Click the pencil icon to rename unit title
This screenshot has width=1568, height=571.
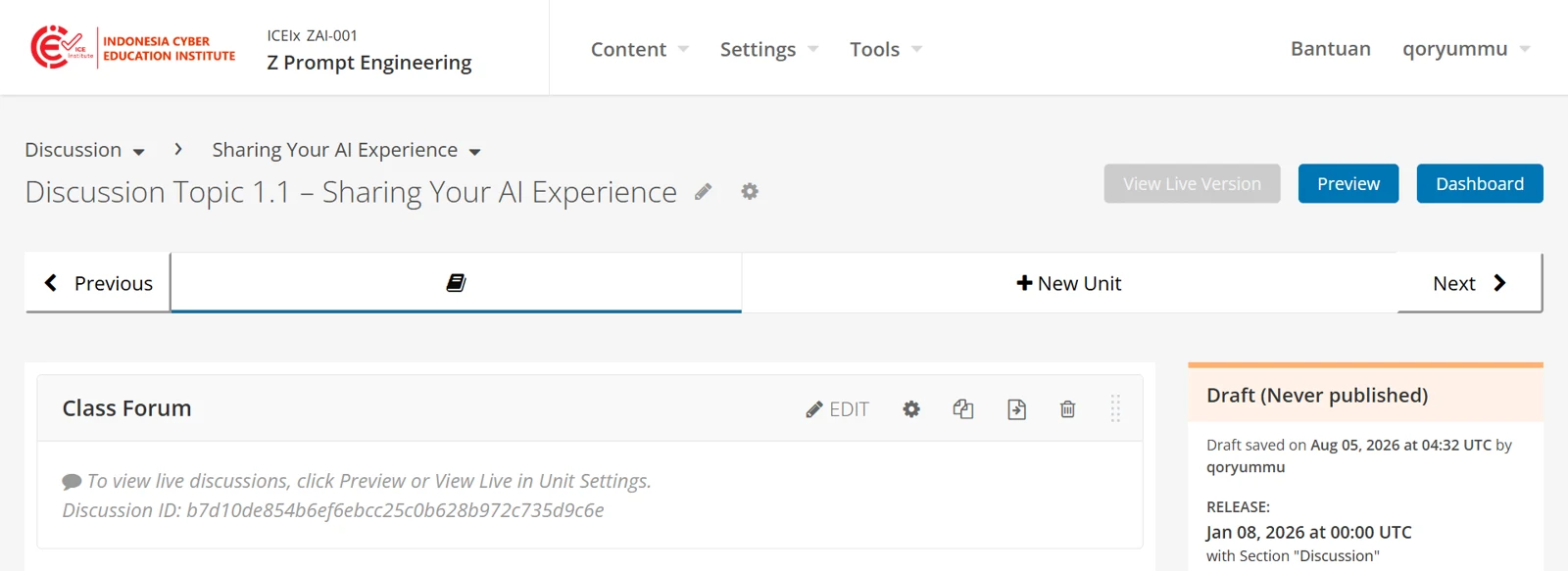click(x=703, y=192)
